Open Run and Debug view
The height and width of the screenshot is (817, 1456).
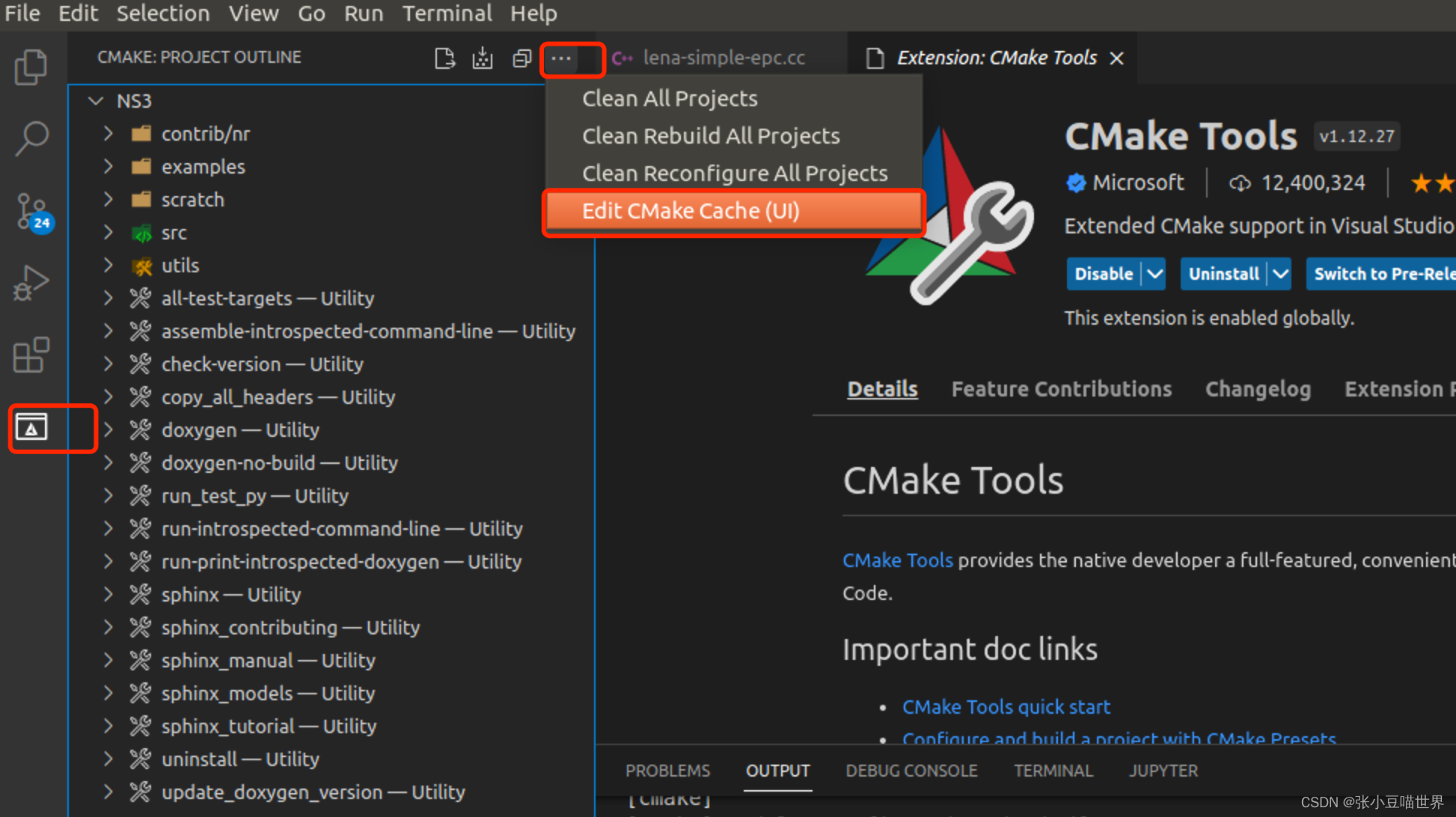pos(31,284)
